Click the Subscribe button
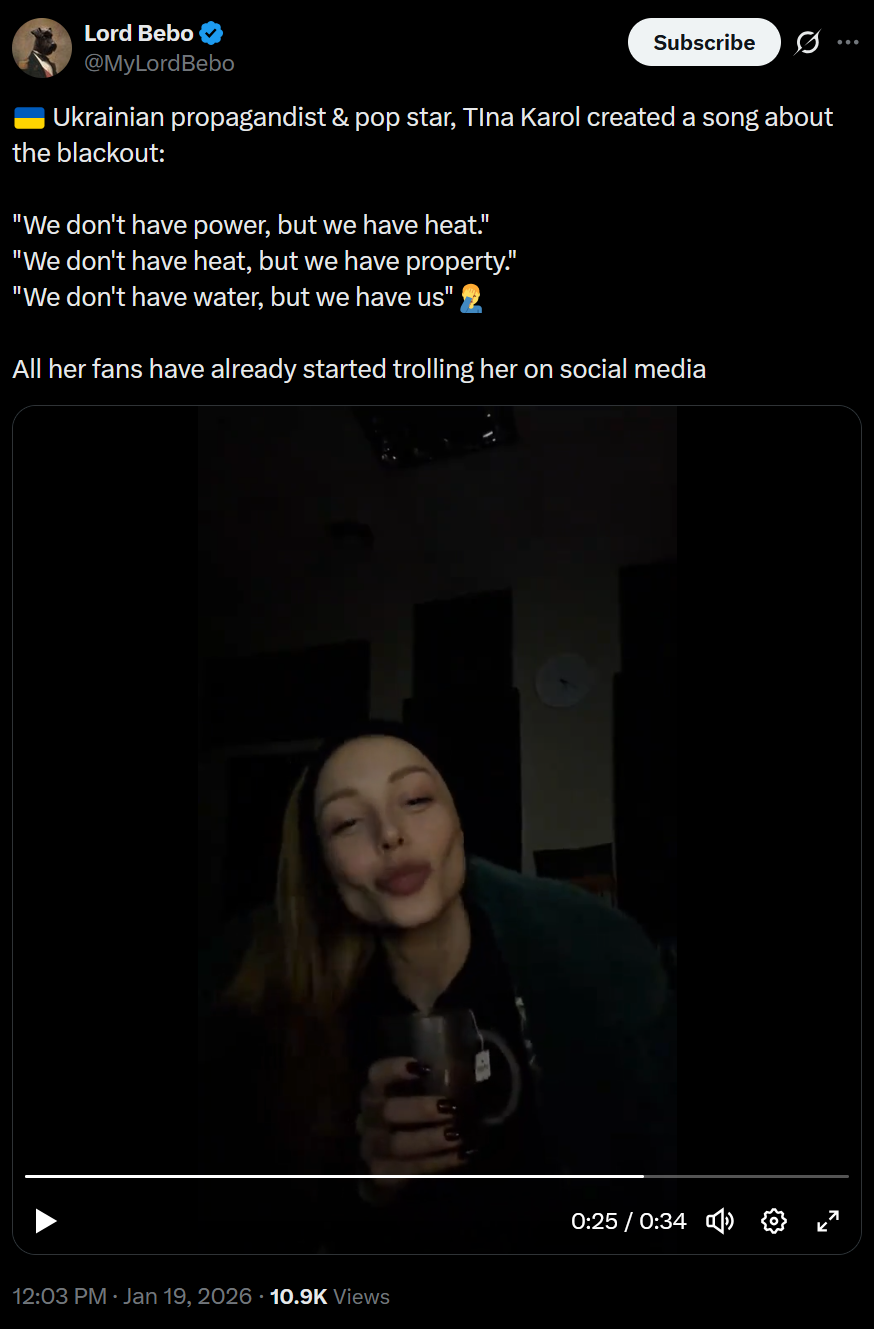The height and width of the screenshot is (1329, 874). (704, 42)
